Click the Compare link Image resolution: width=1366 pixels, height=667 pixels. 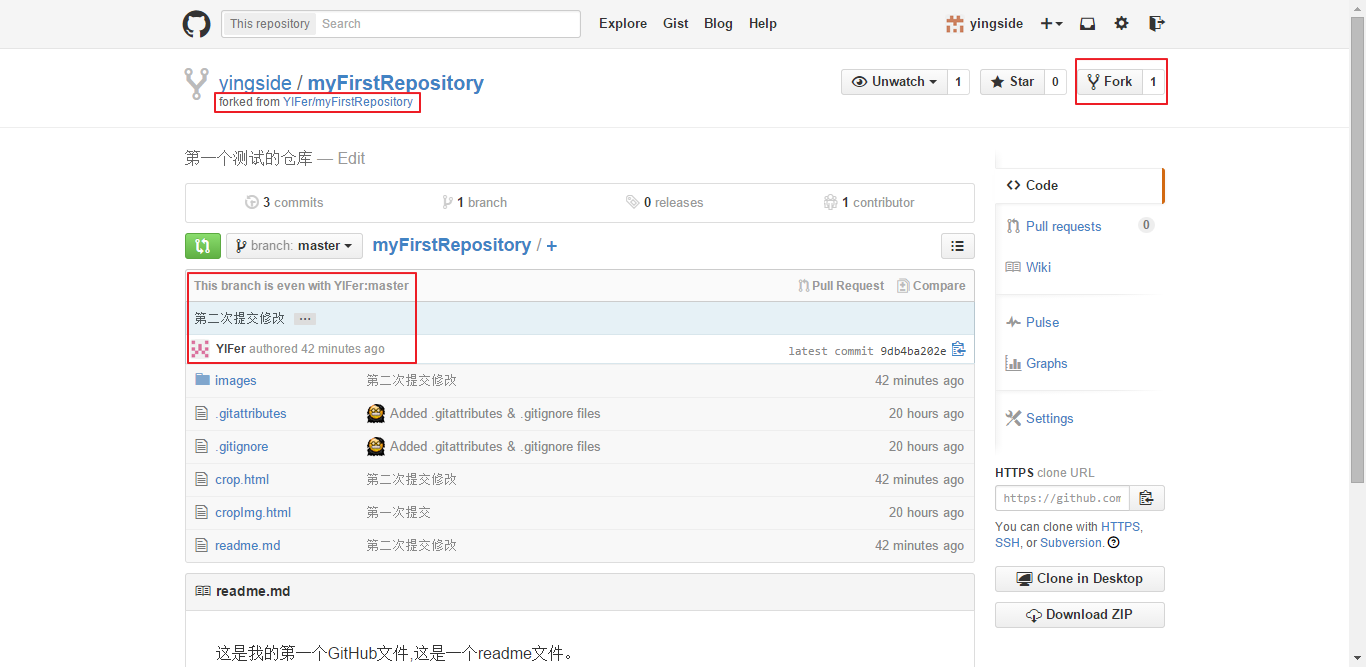(931, 286)
